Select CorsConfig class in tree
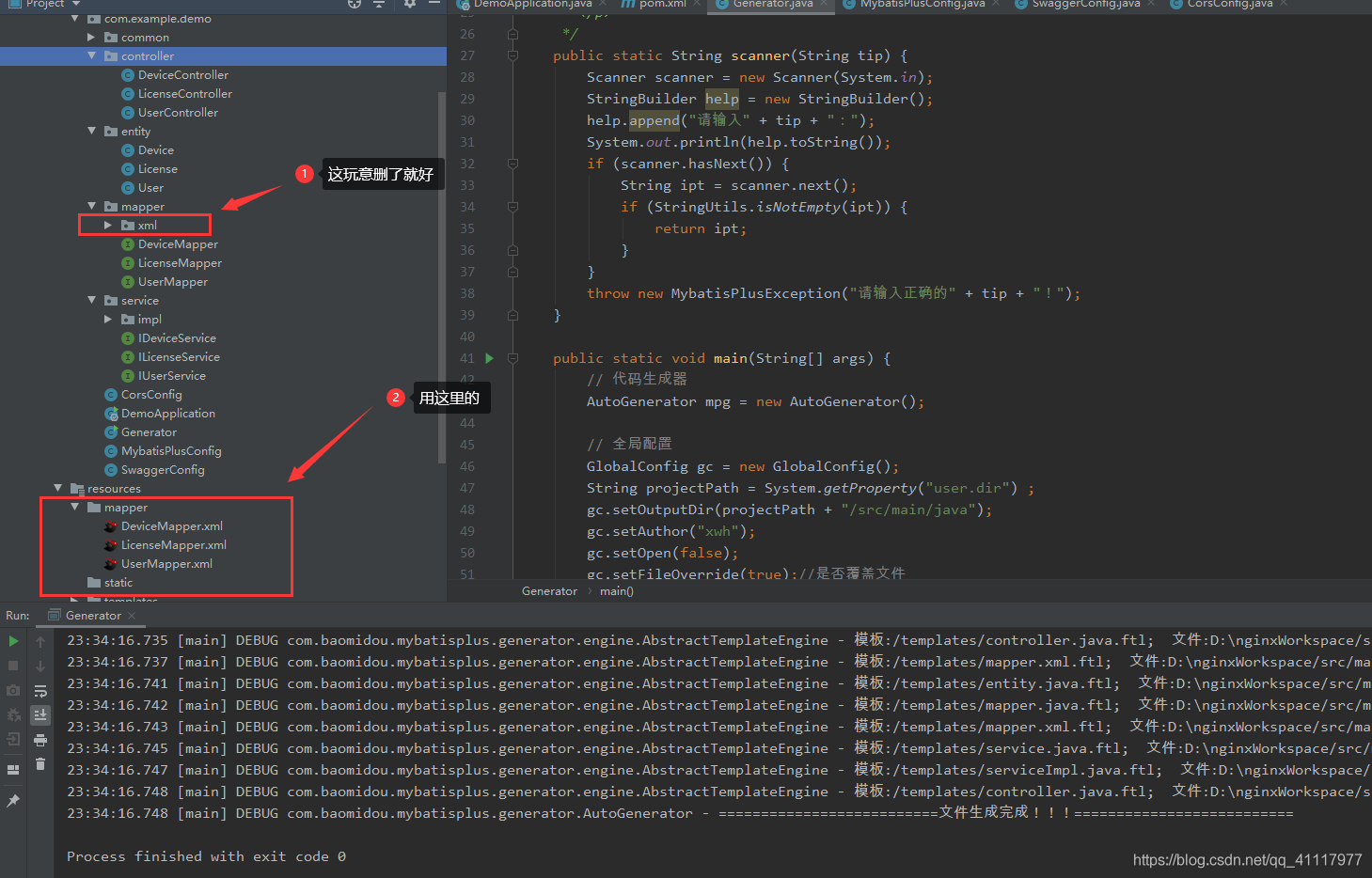 point(151,395)
